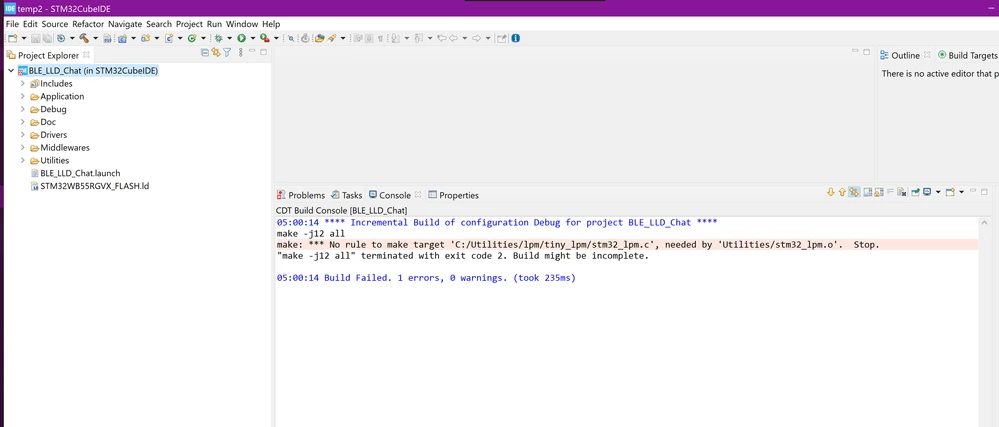Expand the Application folder chevron
Screen dimensions: 999x427
point(23,96)
